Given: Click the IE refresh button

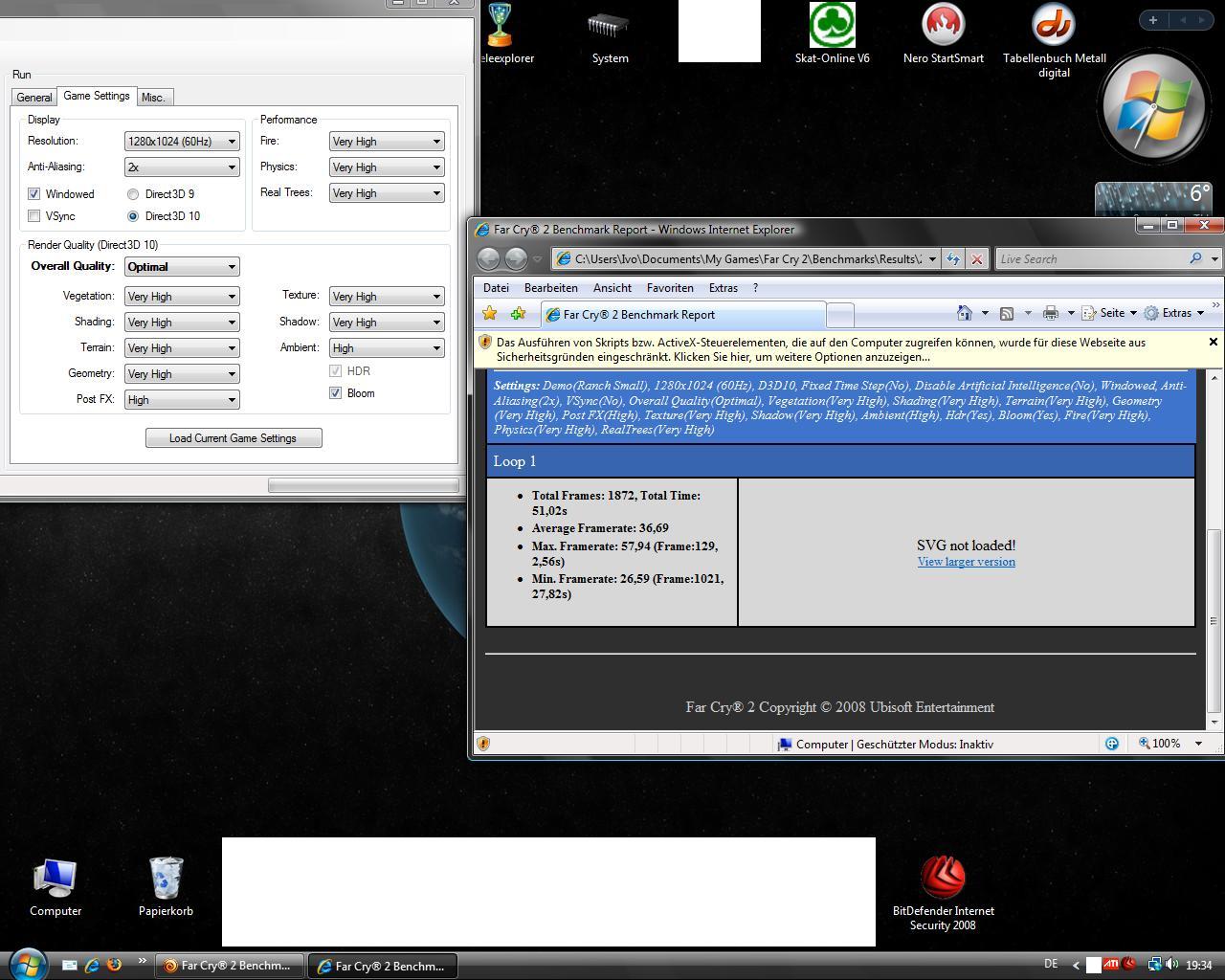Looking at the screenshot, I should 952,258.
